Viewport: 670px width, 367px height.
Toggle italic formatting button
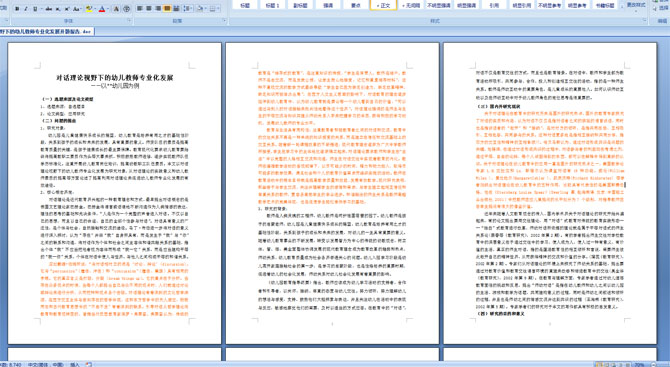tap(26, 9)
